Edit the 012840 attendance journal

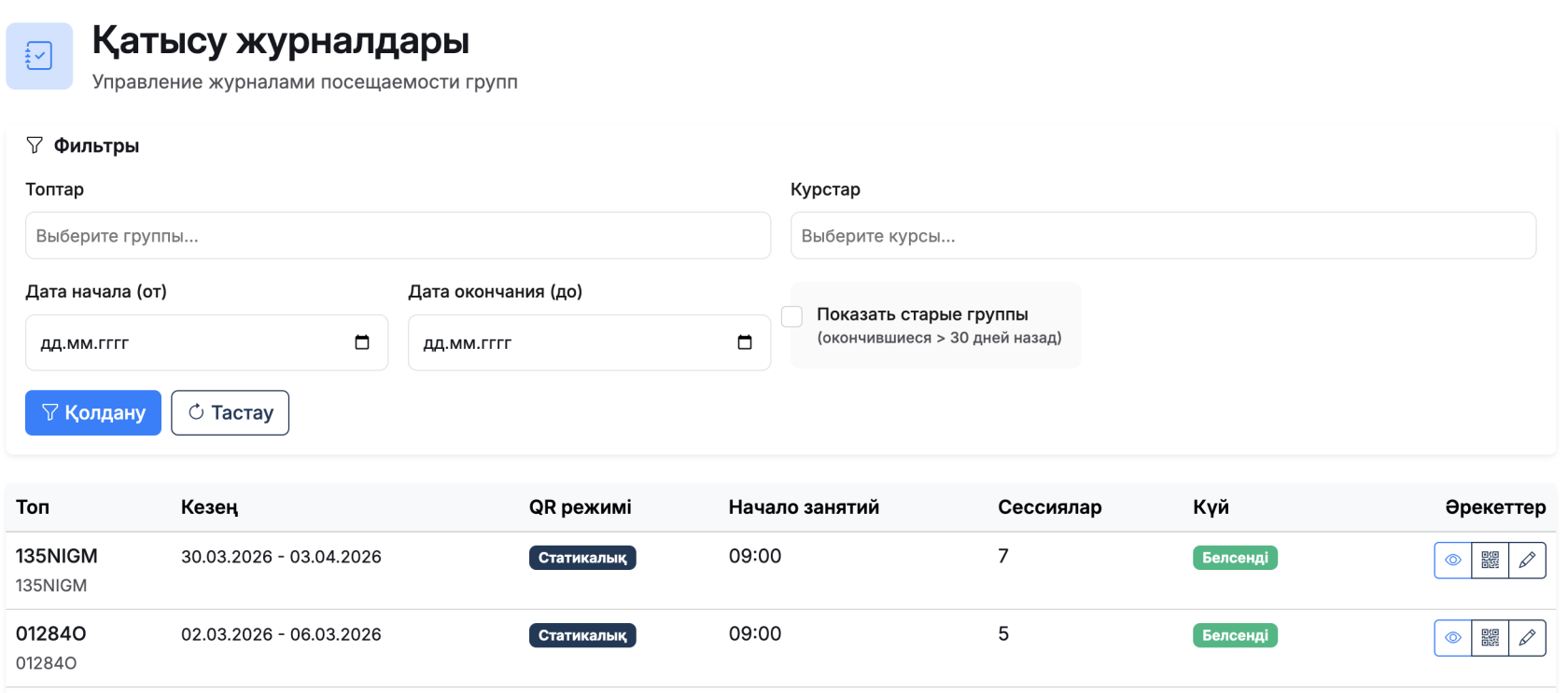coord(1527,638)
